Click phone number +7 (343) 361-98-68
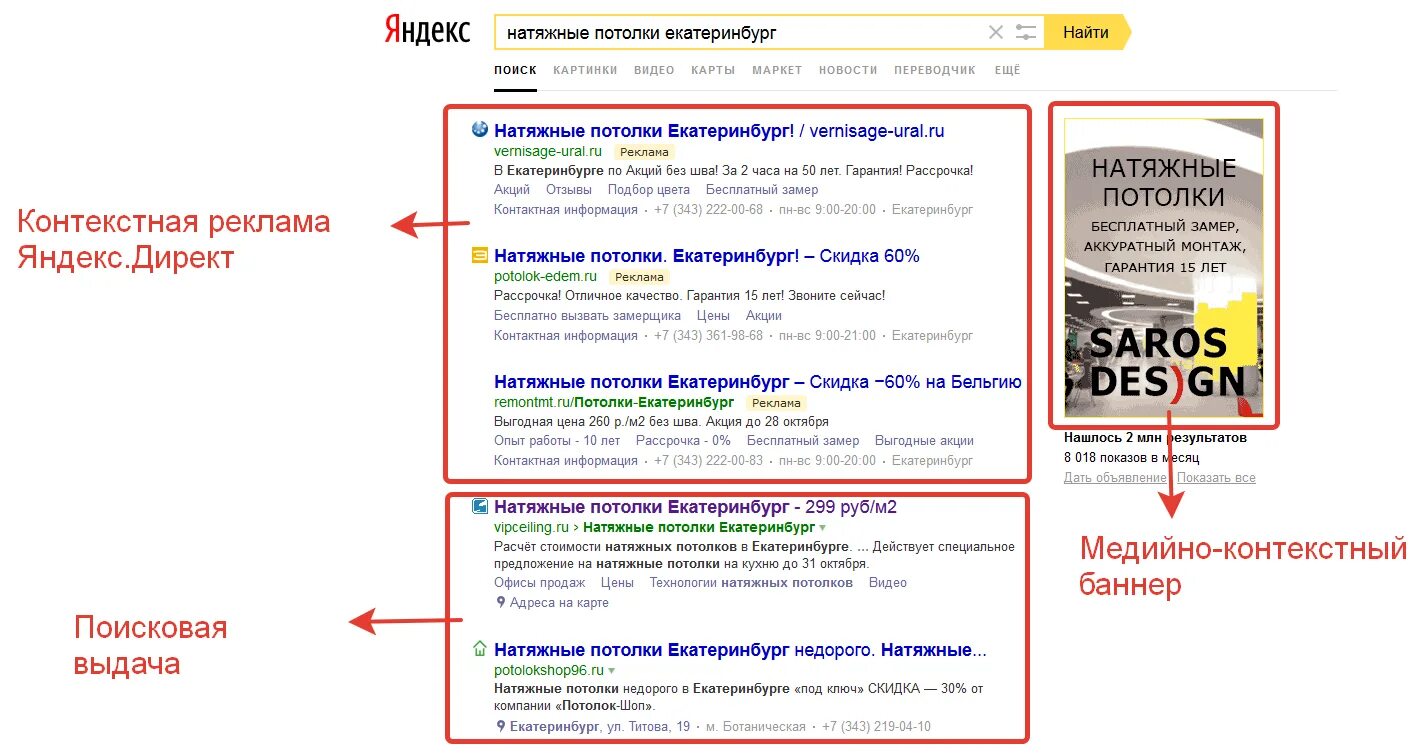This screenshot has width=1424, height=753. pos(708,336)
